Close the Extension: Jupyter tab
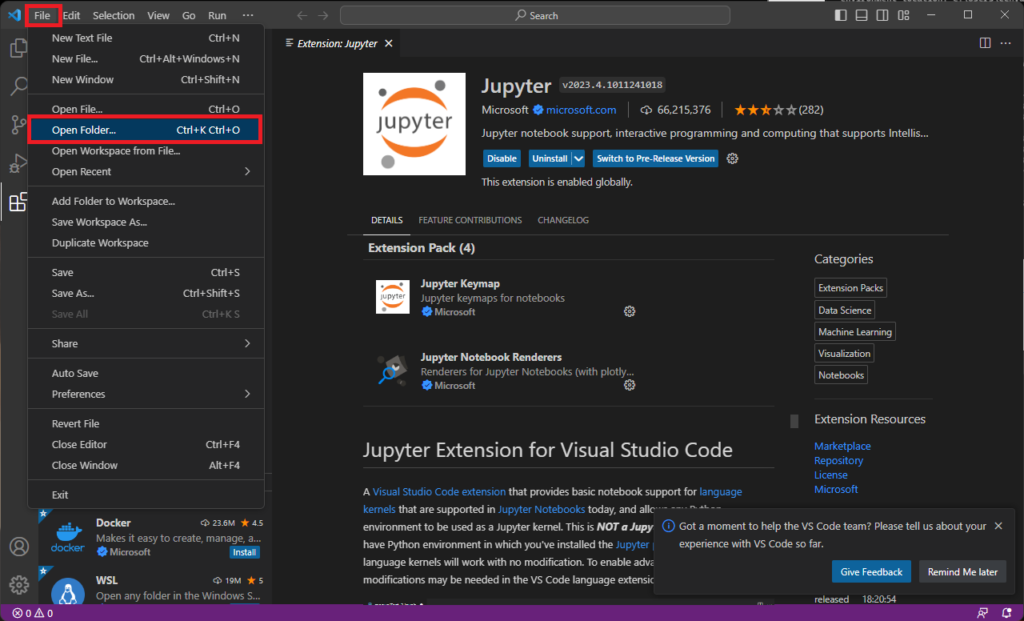Viewport: 1024px width, 621px height. click(389, 43)
